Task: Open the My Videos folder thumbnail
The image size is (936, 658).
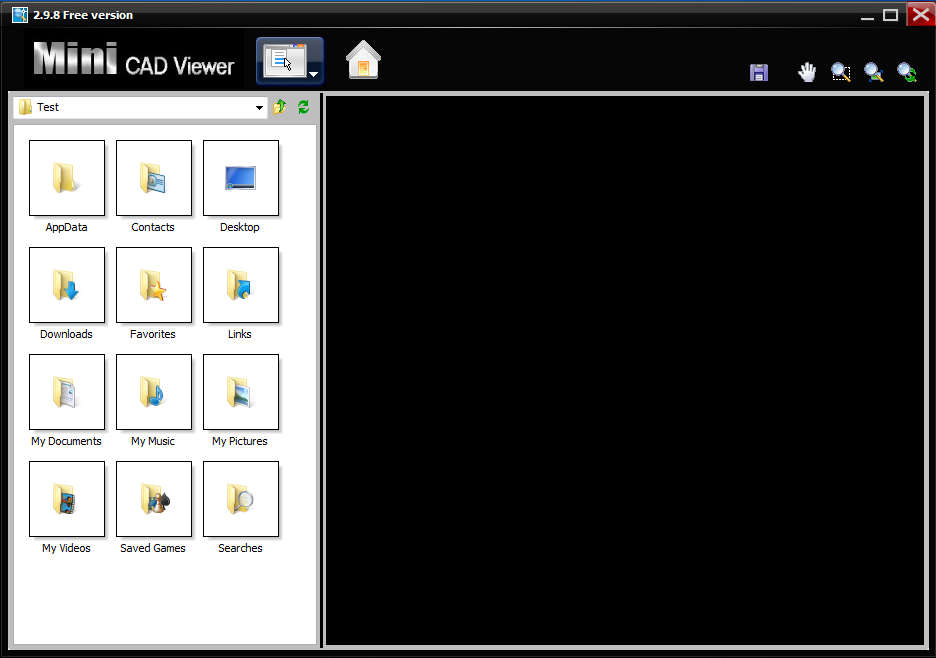Action: click(67, 499)
